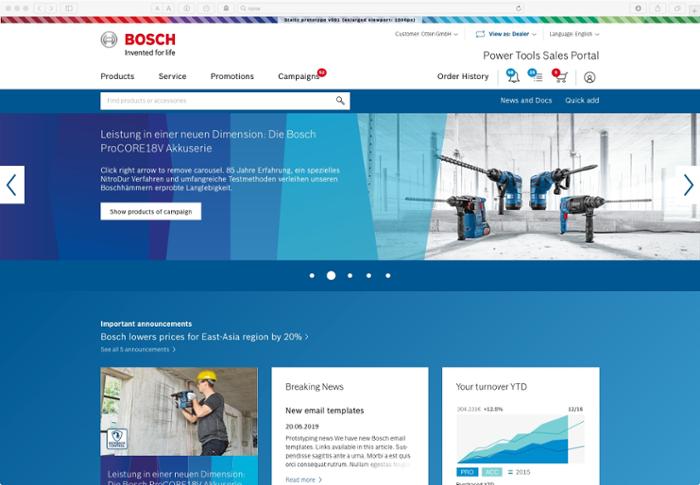Viewport: 700px width, 485px height.
Task: Click badge icon on worker image card
Action: 117,438
